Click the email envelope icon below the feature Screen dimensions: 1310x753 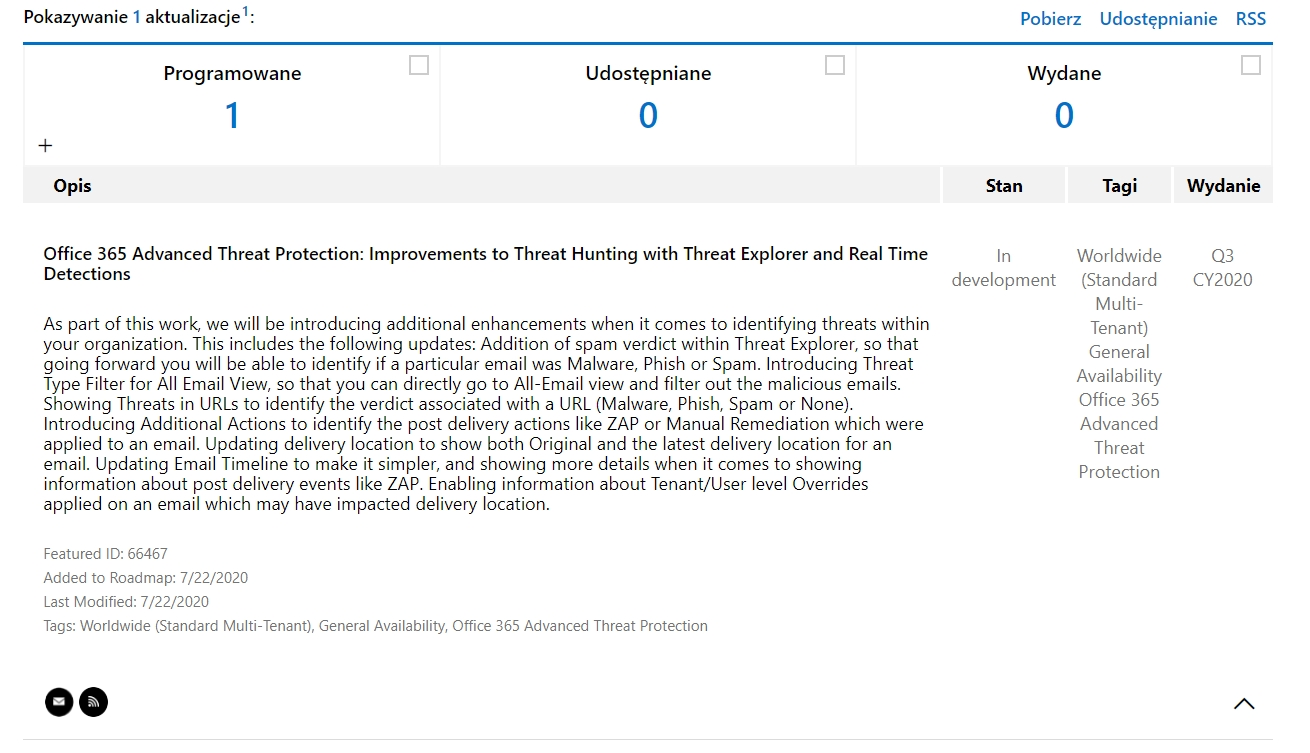59,702
